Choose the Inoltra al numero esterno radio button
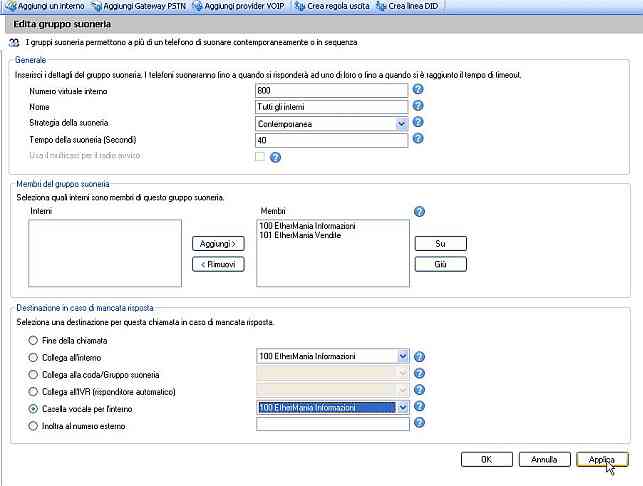 tap(33, 425)
